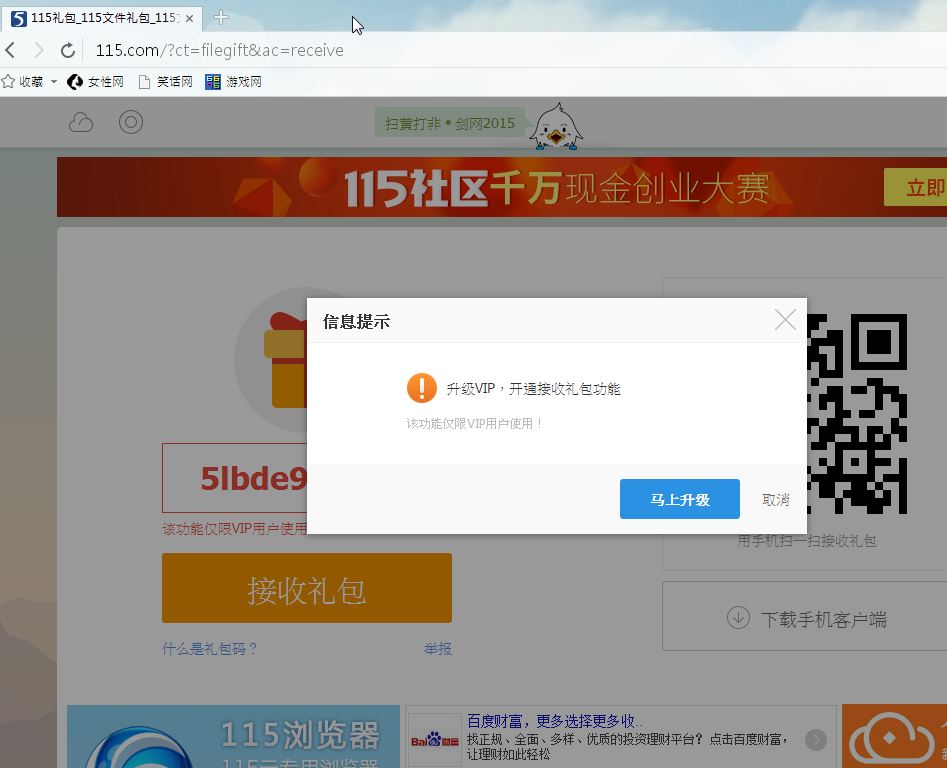Open a new tab with plus button

(221, 18)
